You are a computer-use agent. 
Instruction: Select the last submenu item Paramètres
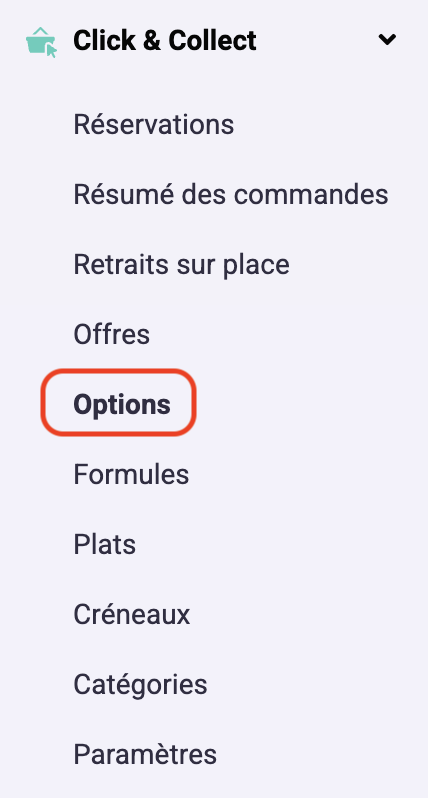[x=145, y=755]
